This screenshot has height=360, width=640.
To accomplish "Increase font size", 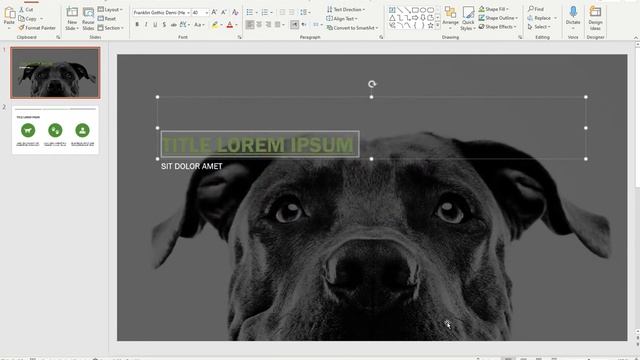I will 214,13.
